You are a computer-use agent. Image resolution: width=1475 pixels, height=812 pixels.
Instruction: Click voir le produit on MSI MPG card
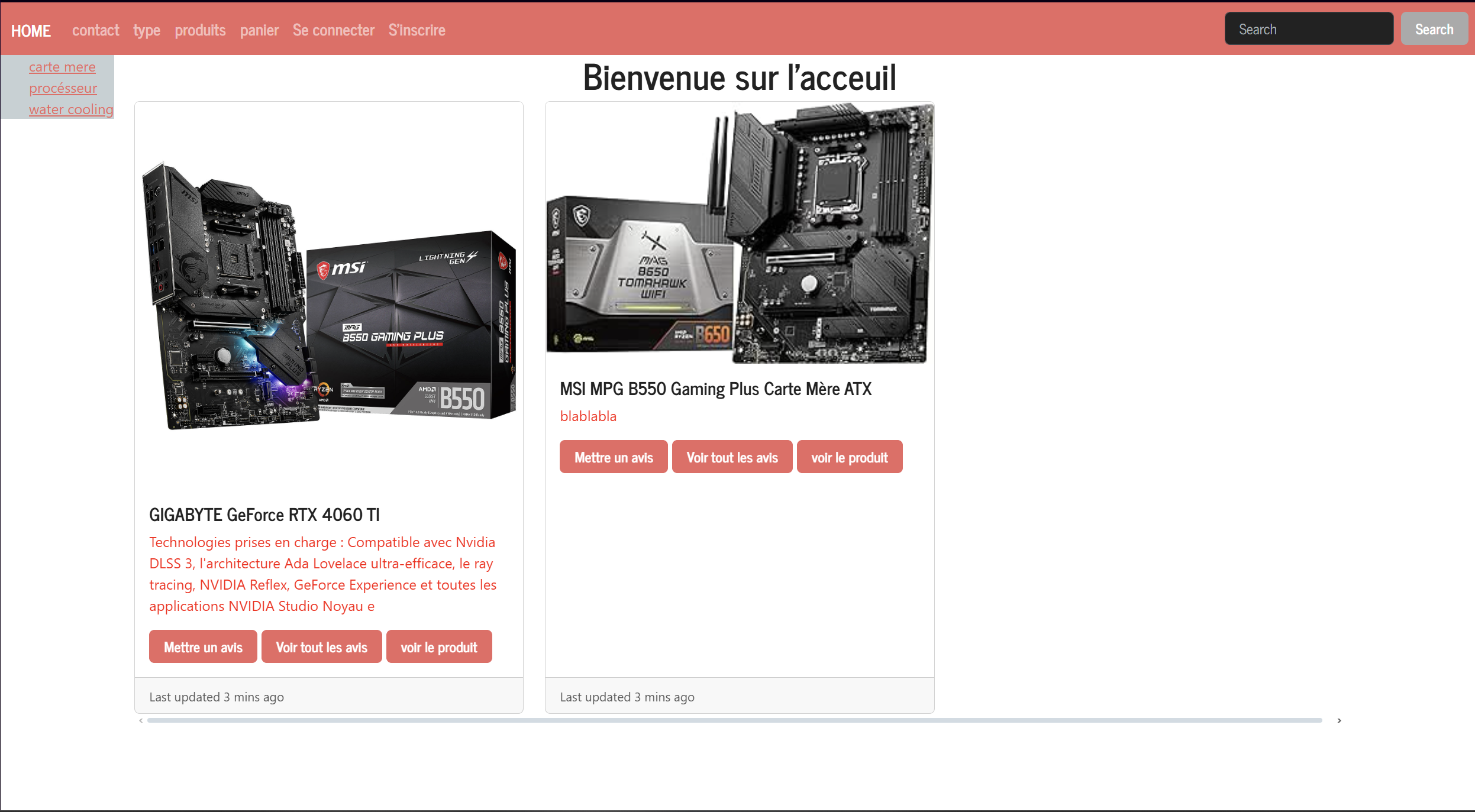click(850, 457)
